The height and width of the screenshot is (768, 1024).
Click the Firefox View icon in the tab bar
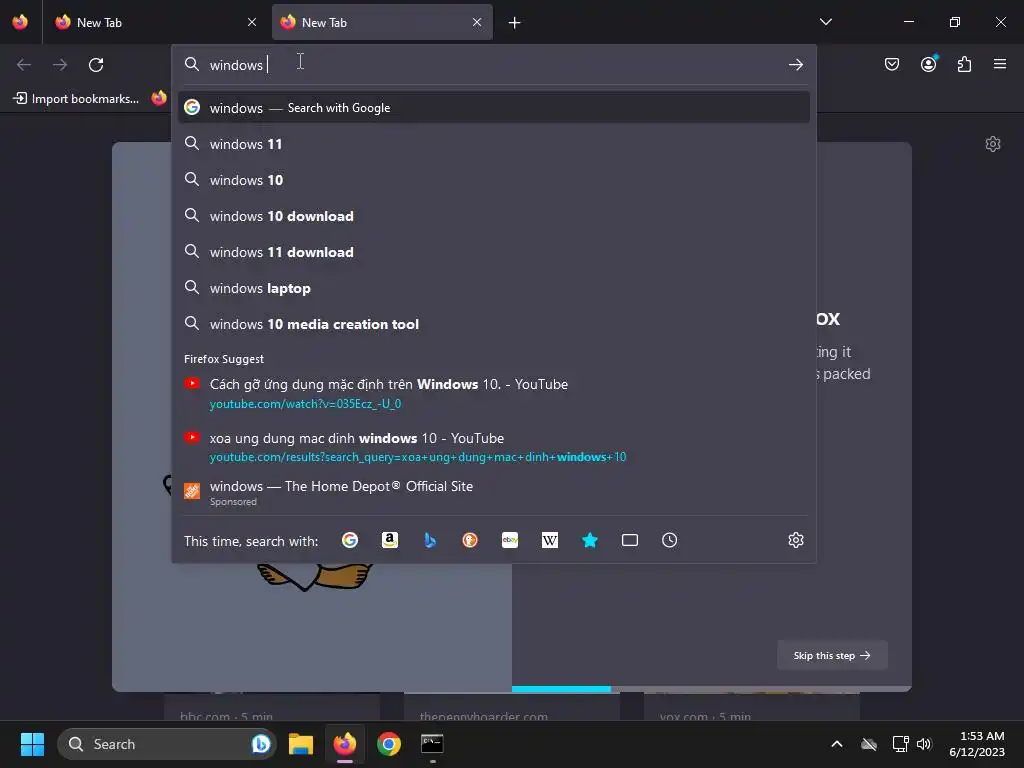coord(20,22)
